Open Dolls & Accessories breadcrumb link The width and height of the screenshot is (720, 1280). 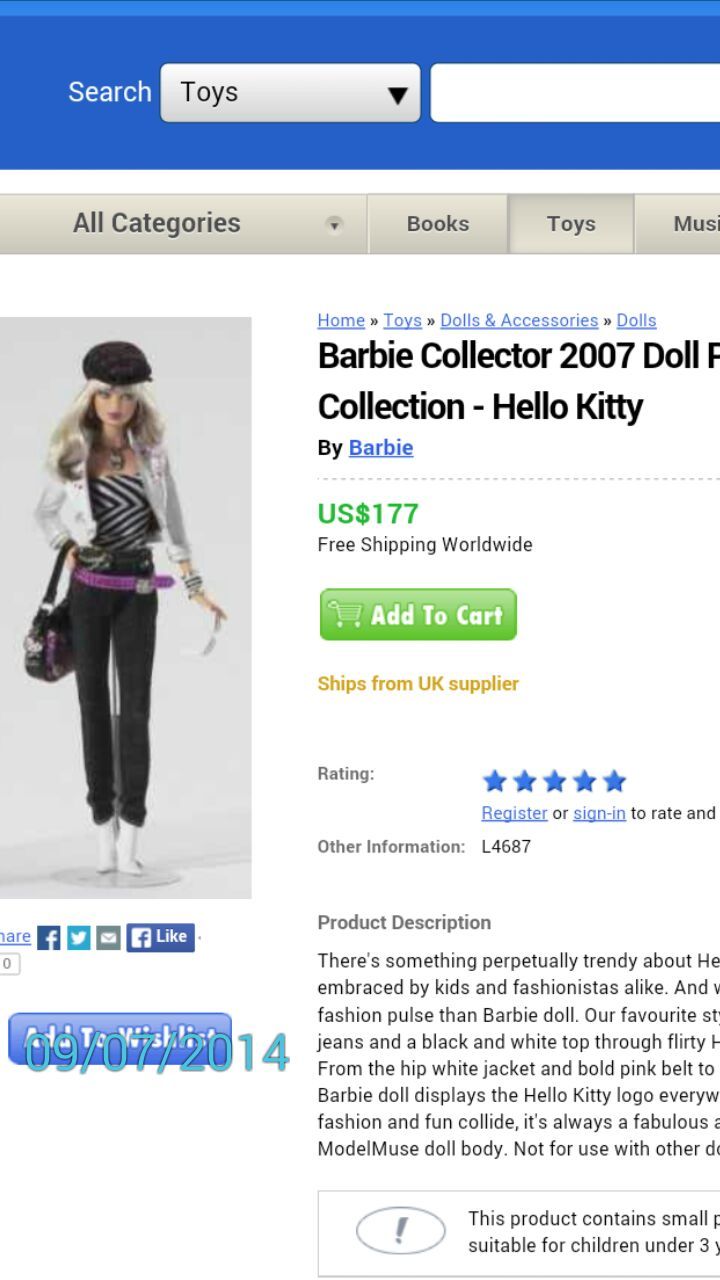(x=519, y=320)
